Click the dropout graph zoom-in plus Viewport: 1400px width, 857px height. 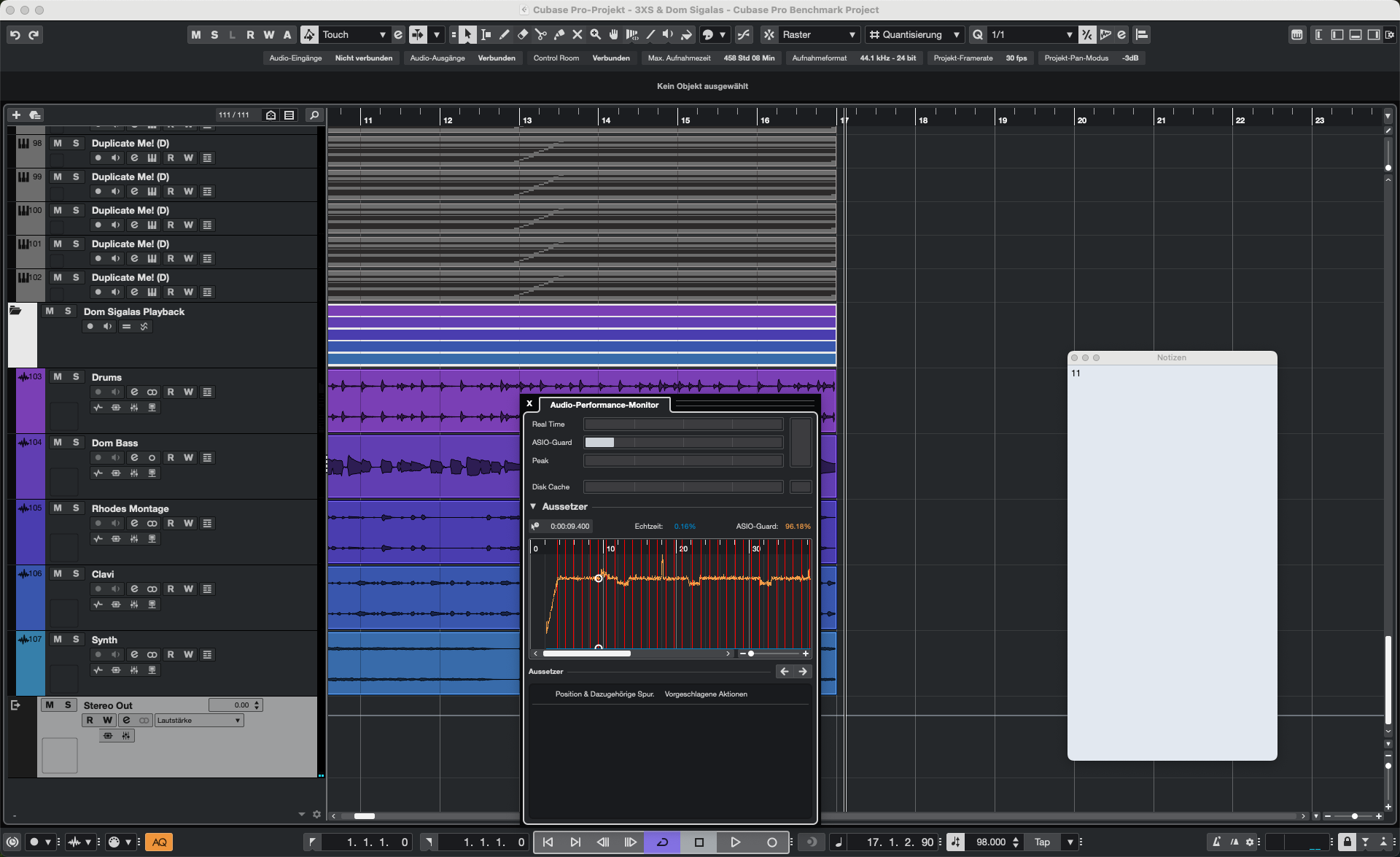coord(805,654)
